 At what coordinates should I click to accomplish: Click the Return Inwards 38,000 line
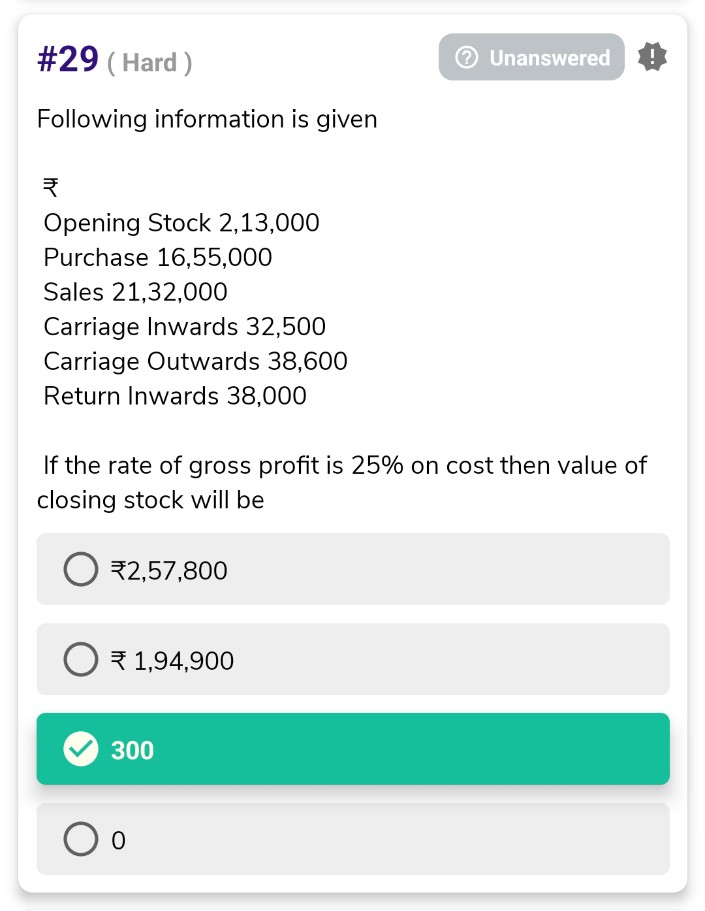(175, 396)
